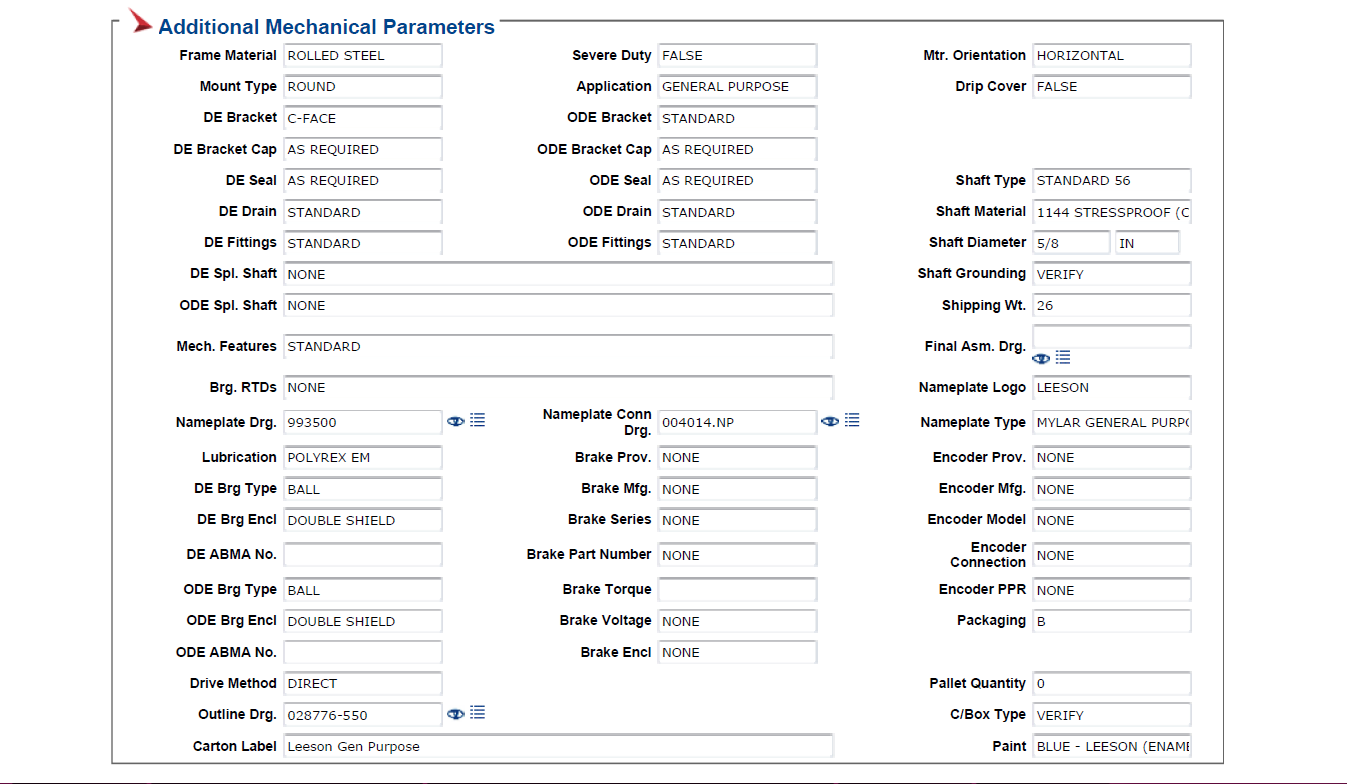Click the Carton Label field
Viewport: 1347px width, 784px height.
558,747
